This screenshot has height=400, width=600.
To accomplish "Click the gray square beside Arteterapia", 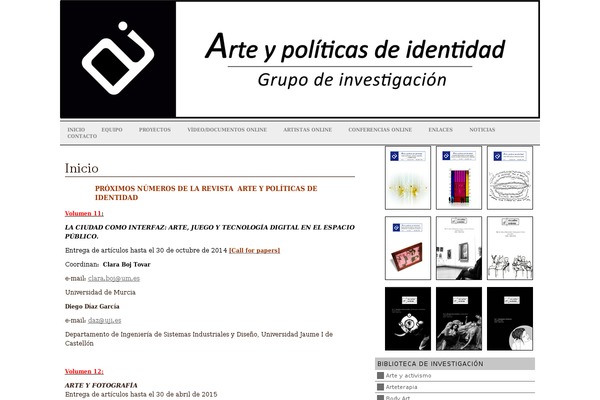I will click(x=380, y=387).
